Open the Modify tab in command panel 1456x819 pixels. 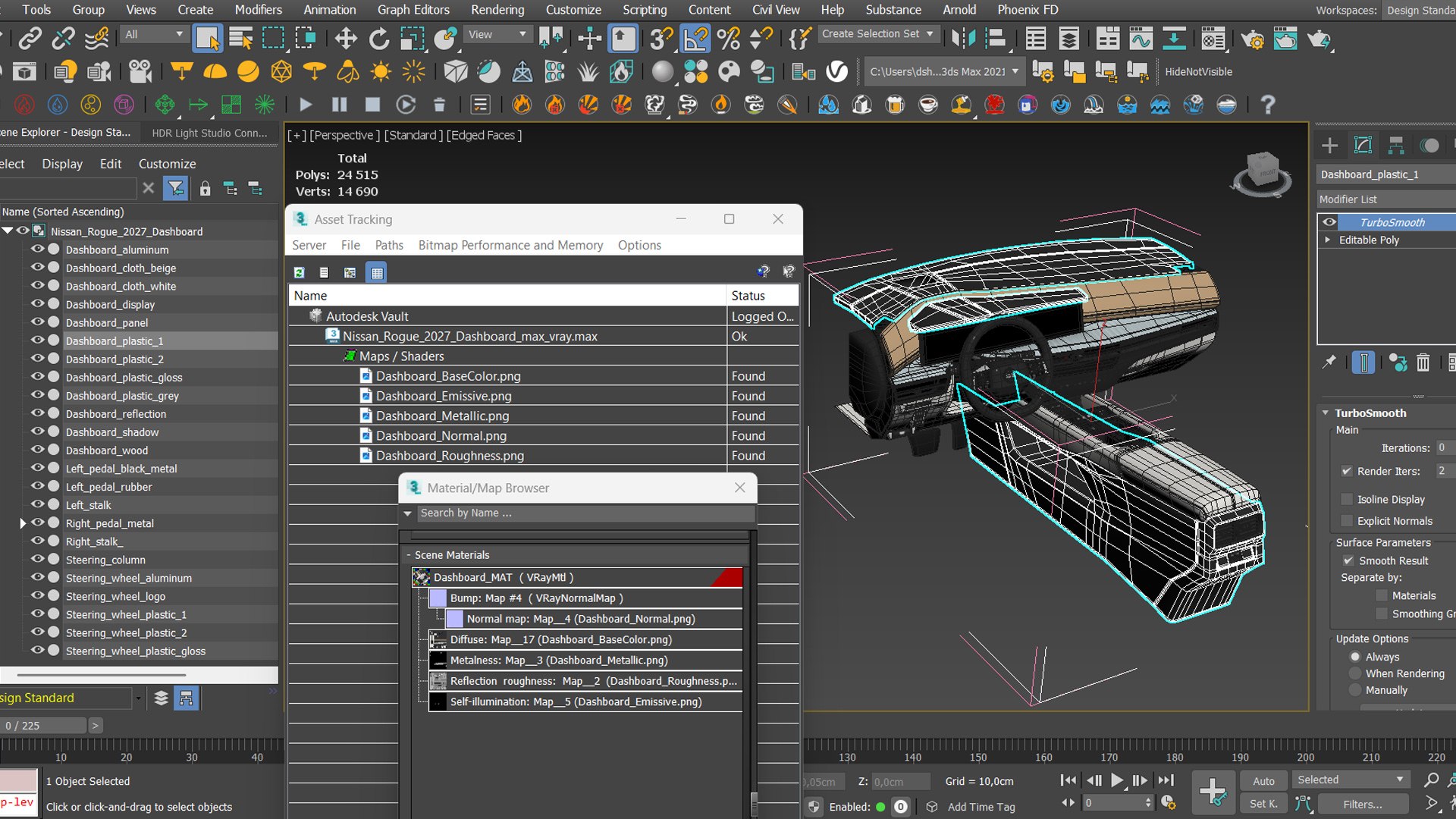(x=1363, y=146)
